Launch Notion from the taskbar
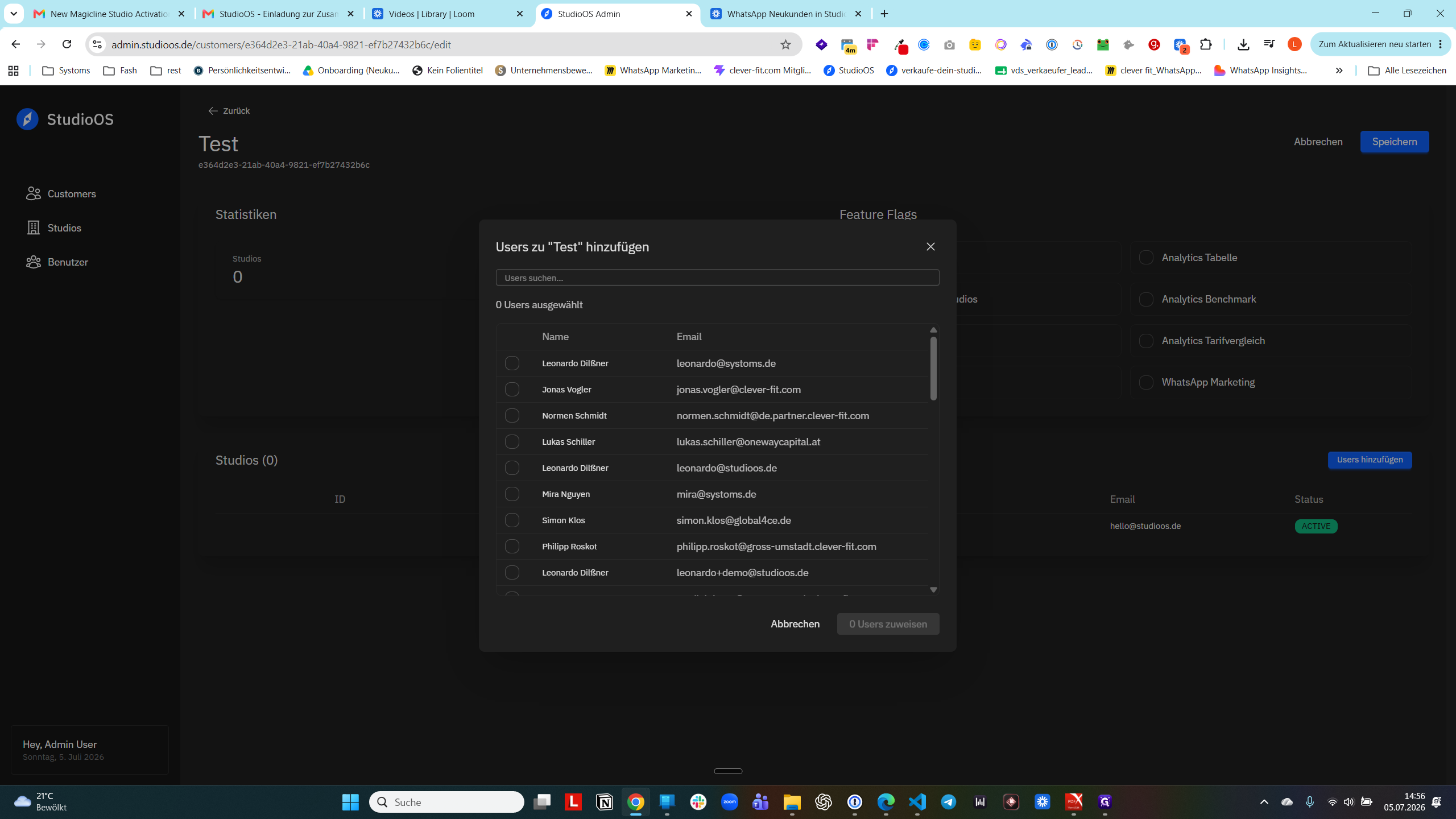This screenshot has width=1456, height=819. [x=605, y=802]
